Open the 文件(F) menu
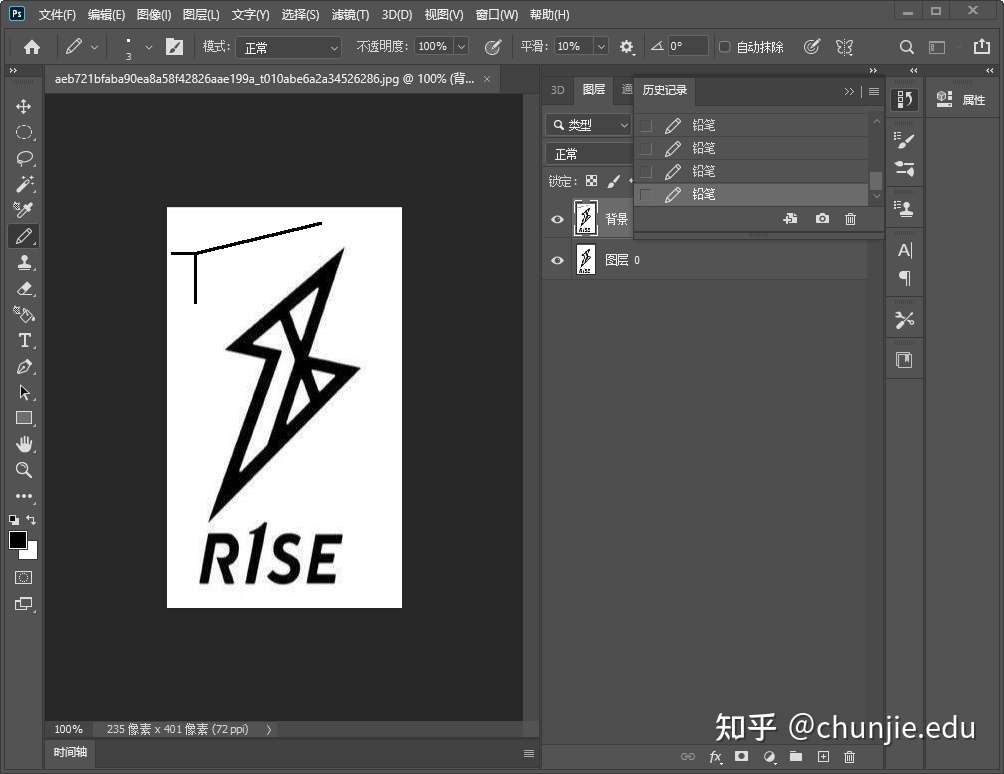 coord(57,14)
